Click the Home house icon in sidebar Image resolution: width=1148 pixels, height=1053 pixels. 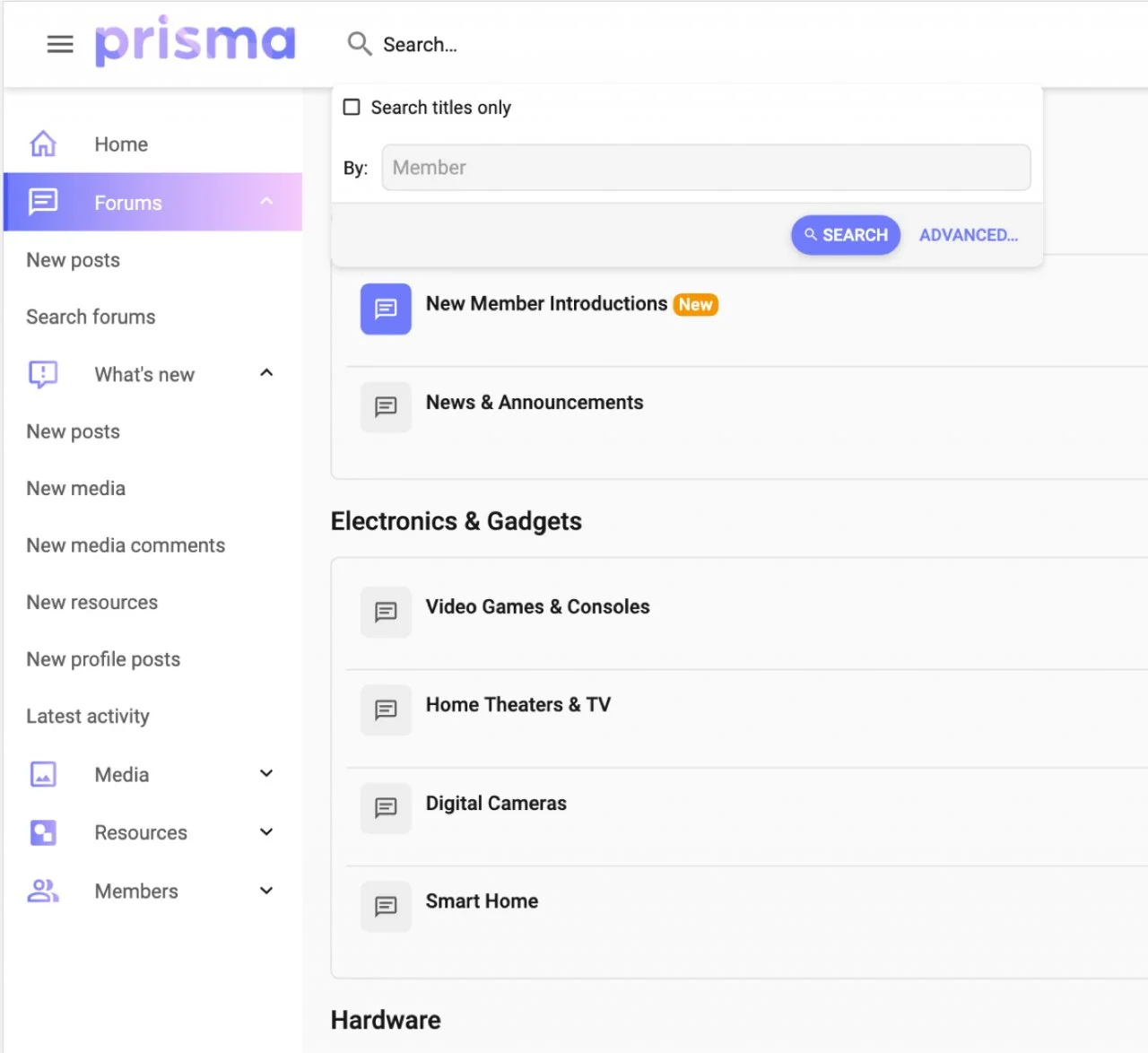click(43, 144)
